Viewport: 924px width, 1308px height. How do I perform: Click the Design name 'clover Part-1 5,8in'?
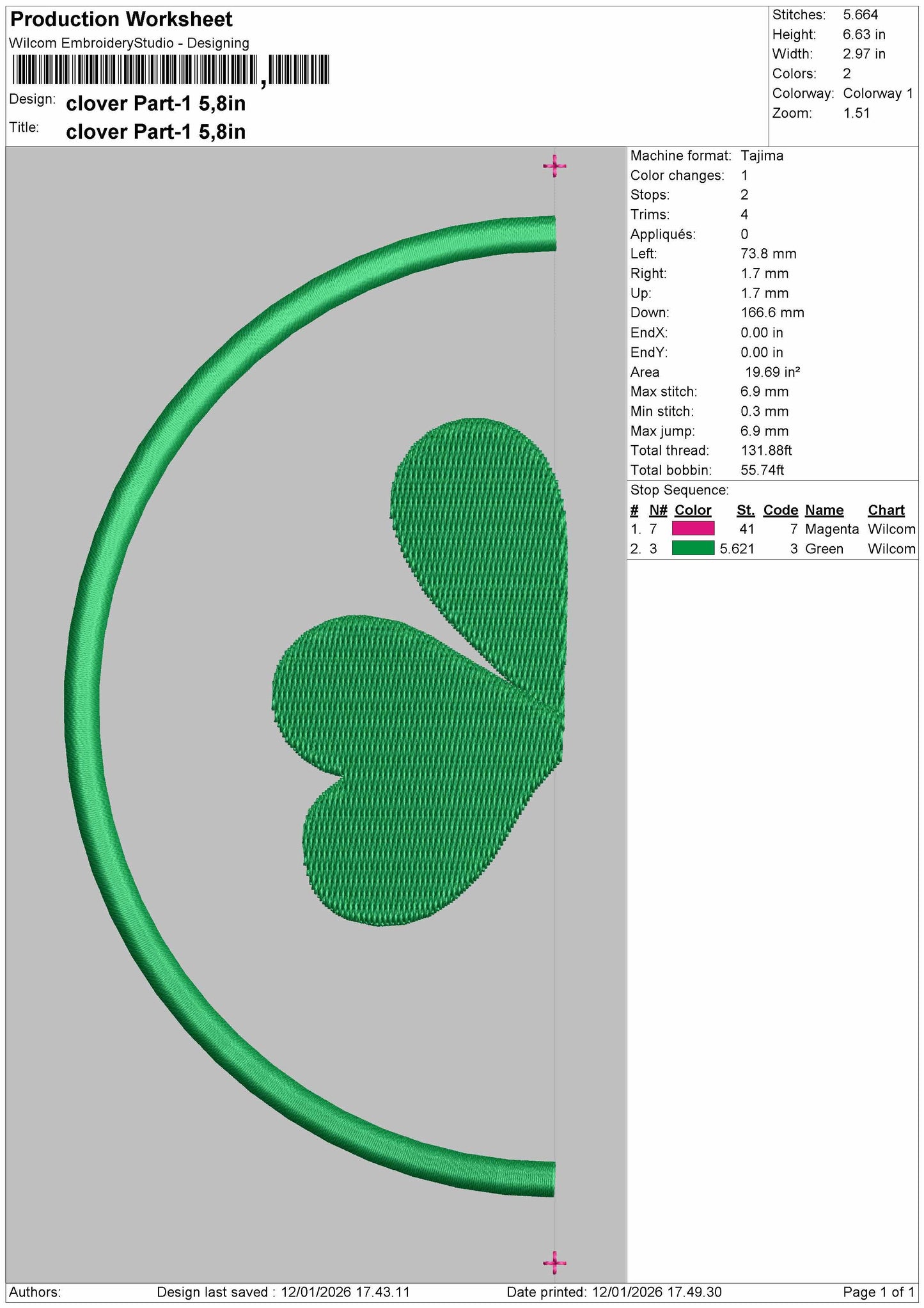coord(155,104)
